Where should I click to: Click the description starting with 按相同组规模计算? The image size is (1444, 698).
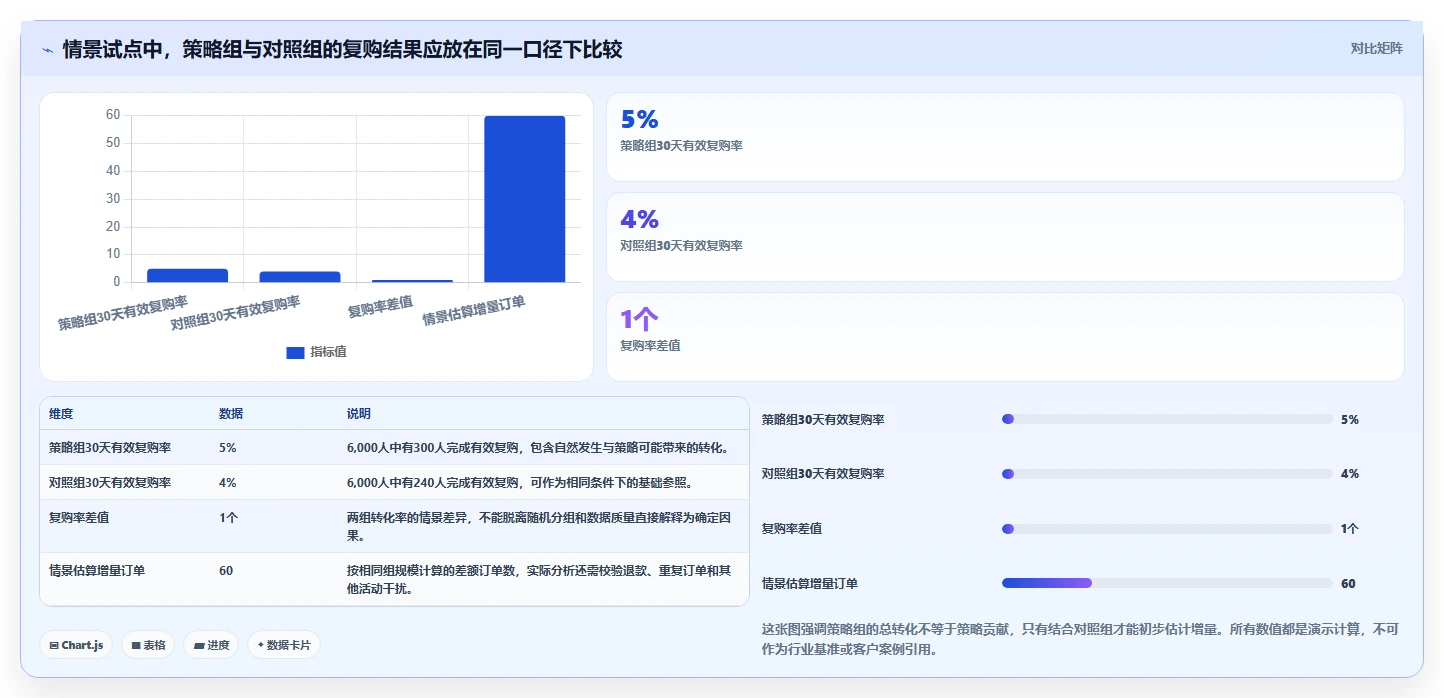click(x=541, y=579)
